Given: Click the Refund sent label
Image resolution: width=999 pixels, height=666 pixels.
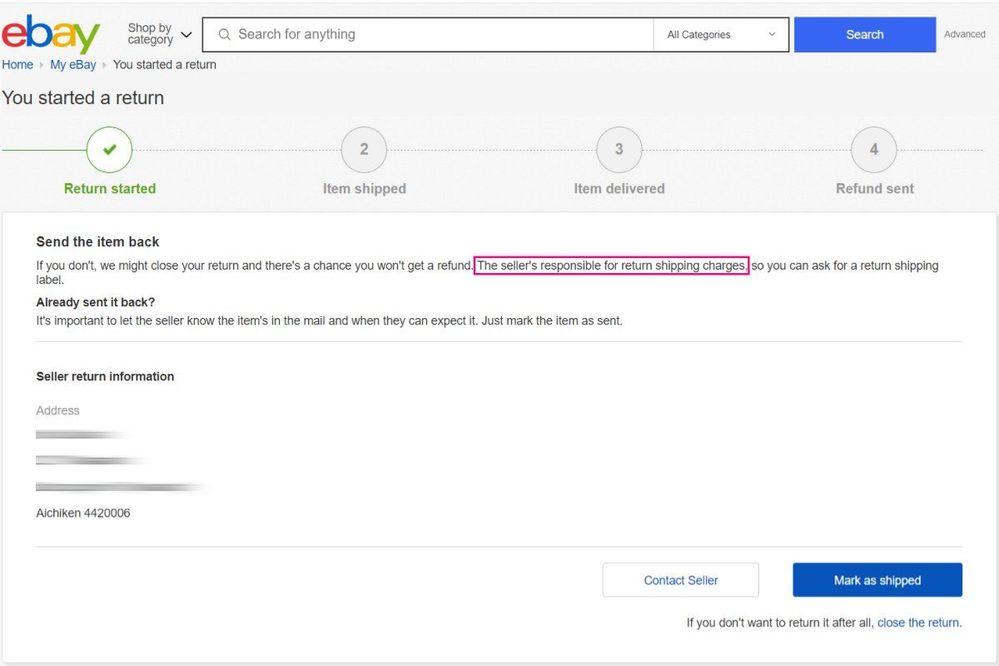Looking at the screenshot, I should (x=875, y=189).
